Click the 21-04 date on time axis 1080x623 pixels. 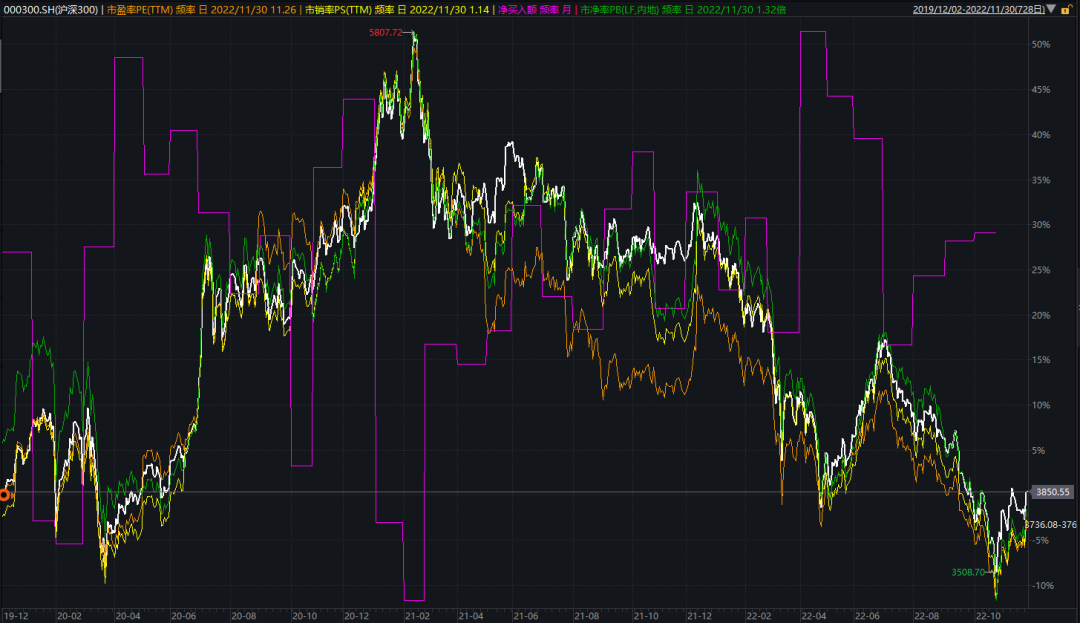click(471, 616)
